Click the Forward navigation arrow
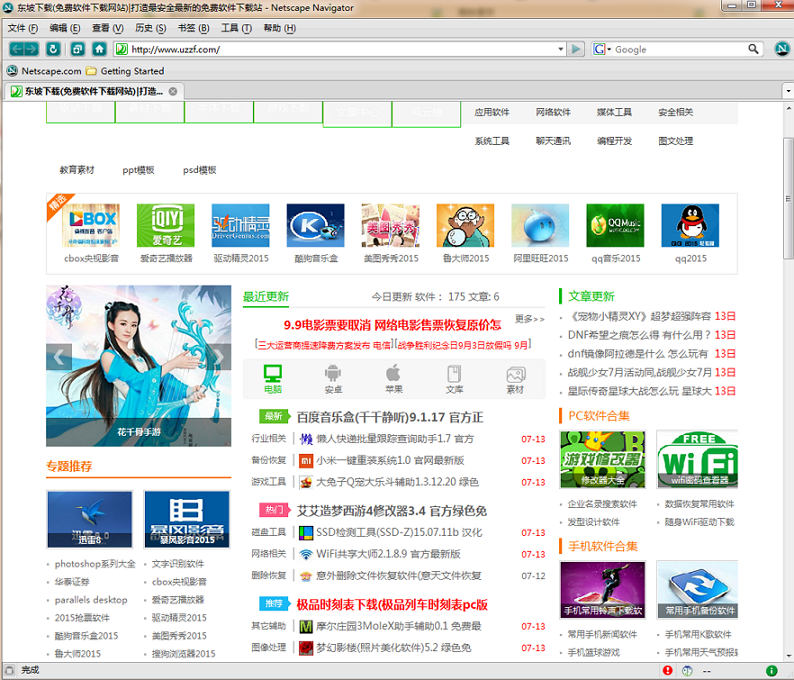The width and height of the screenshot is (794, 680). pos(31,49)
